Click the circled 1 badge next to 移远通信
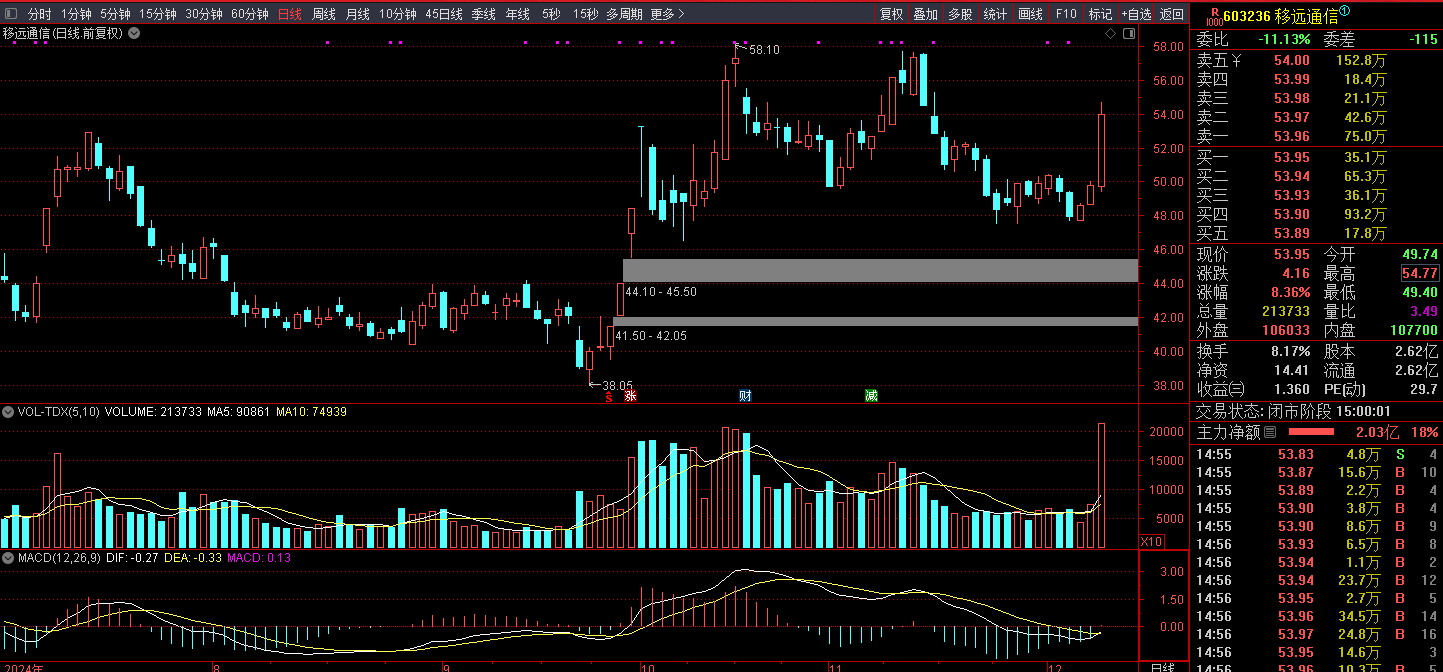 pos(1345,11)
